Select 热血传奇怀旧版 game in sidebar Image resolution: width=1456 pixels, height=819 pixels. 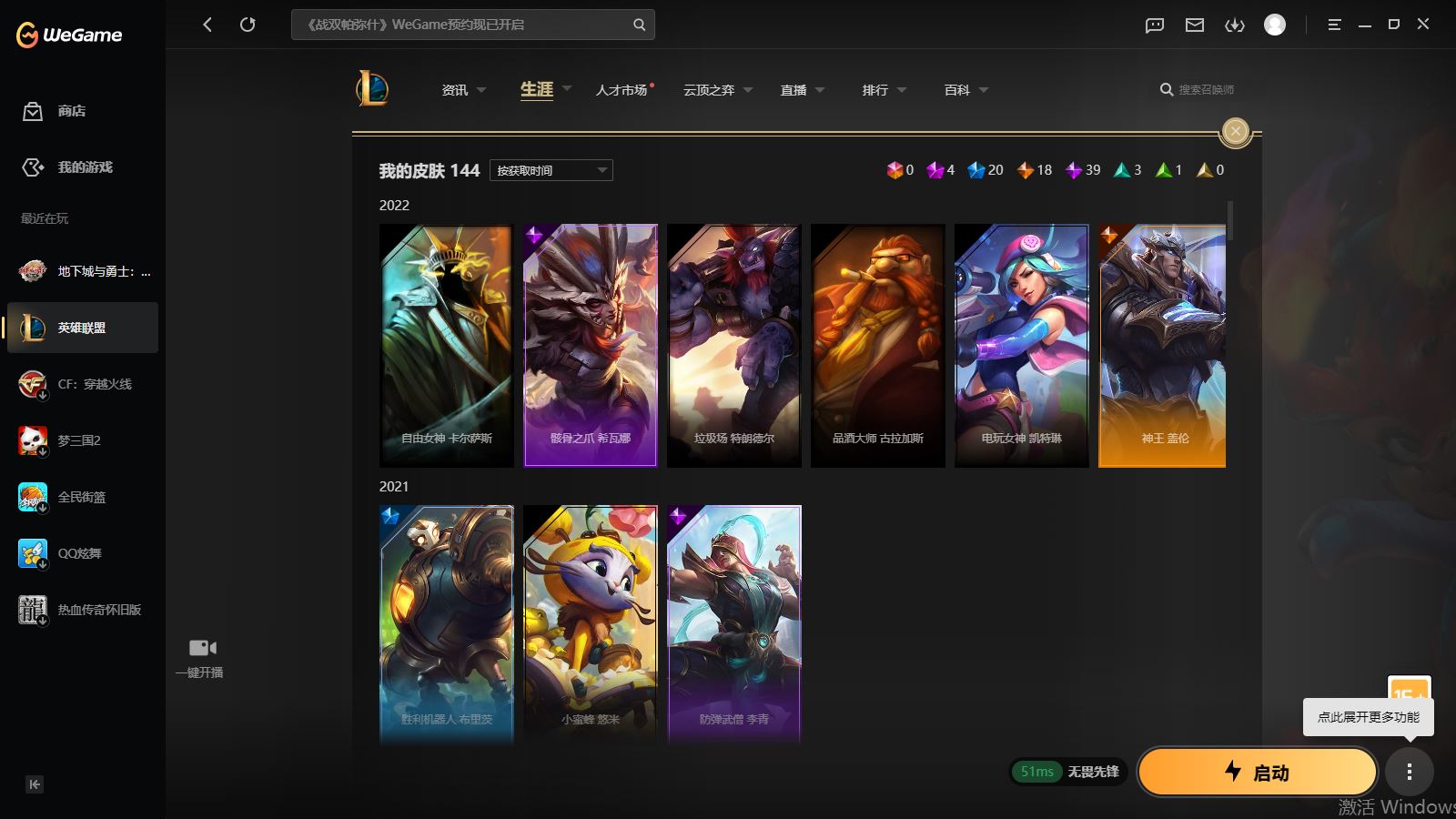83,610
